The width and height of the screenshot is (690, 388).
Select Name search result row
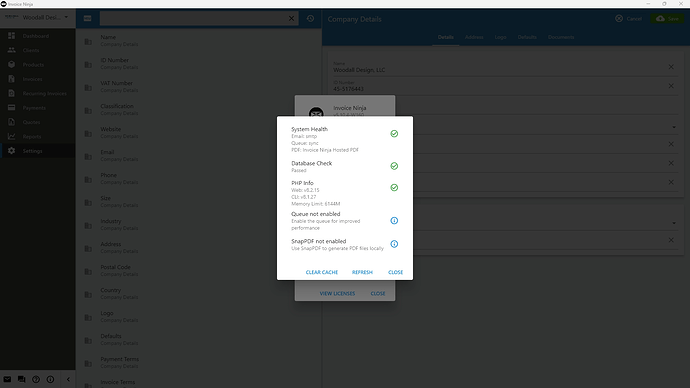click(x=199, y=40)
